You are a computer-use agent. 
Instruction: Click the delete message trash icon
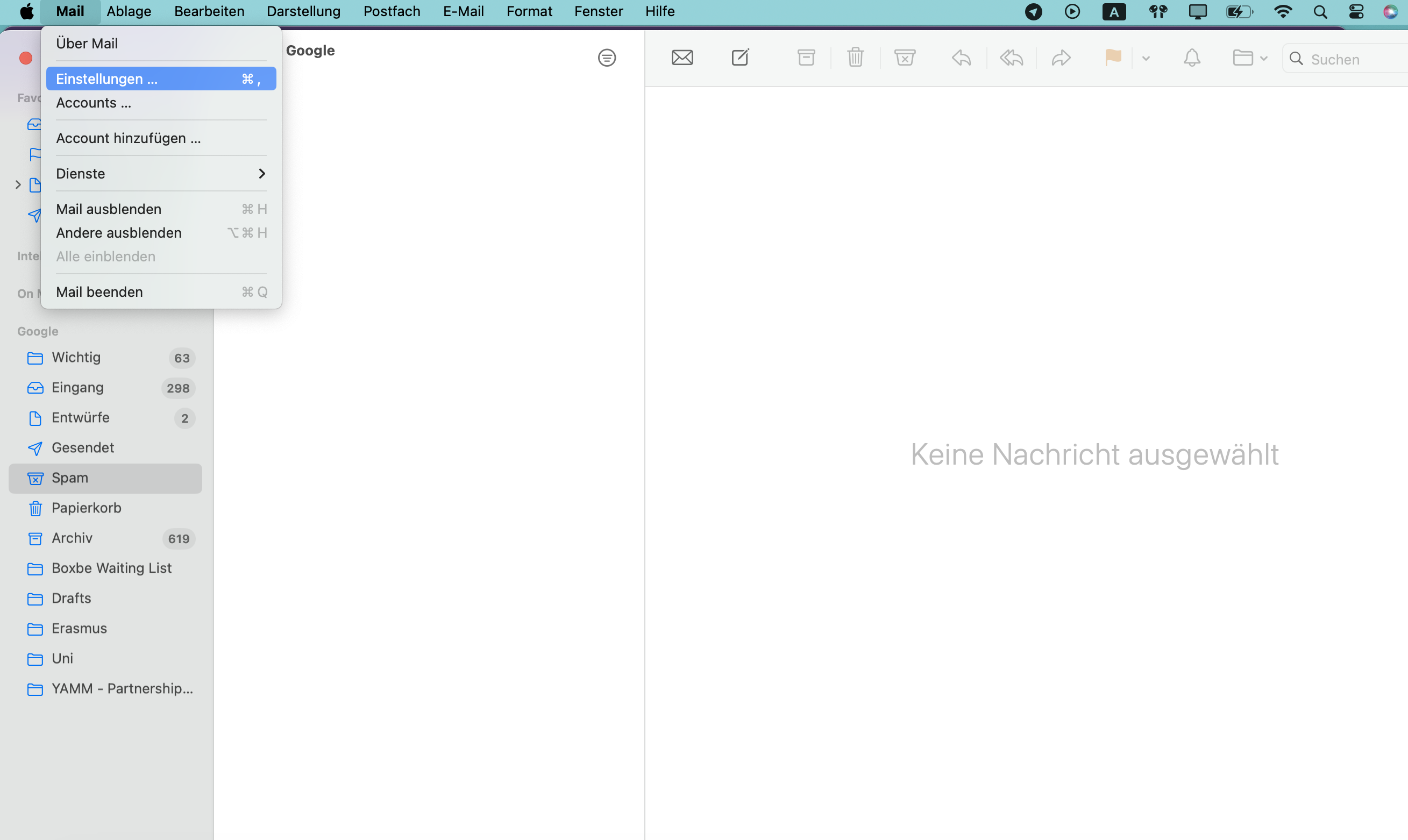pos(855,58)
